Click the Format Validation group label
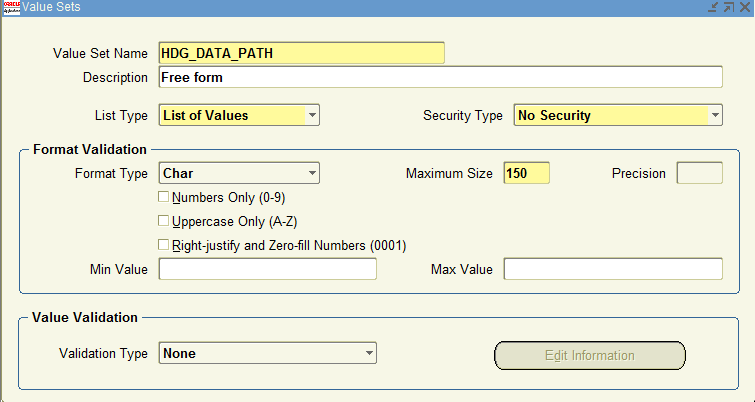The width and height of the screenshot is (755, 402). (90, 150)
